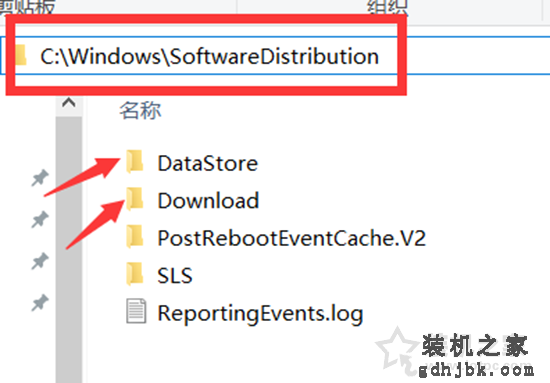Select the ReportingEvents.log file name
Screen dimensions: 550x383
(x=260, y=314)
